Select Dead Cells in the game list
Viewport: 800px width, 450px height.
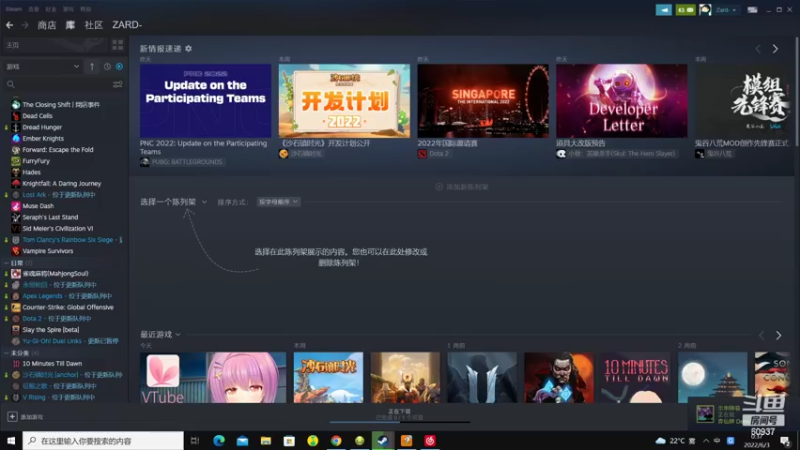37,116
